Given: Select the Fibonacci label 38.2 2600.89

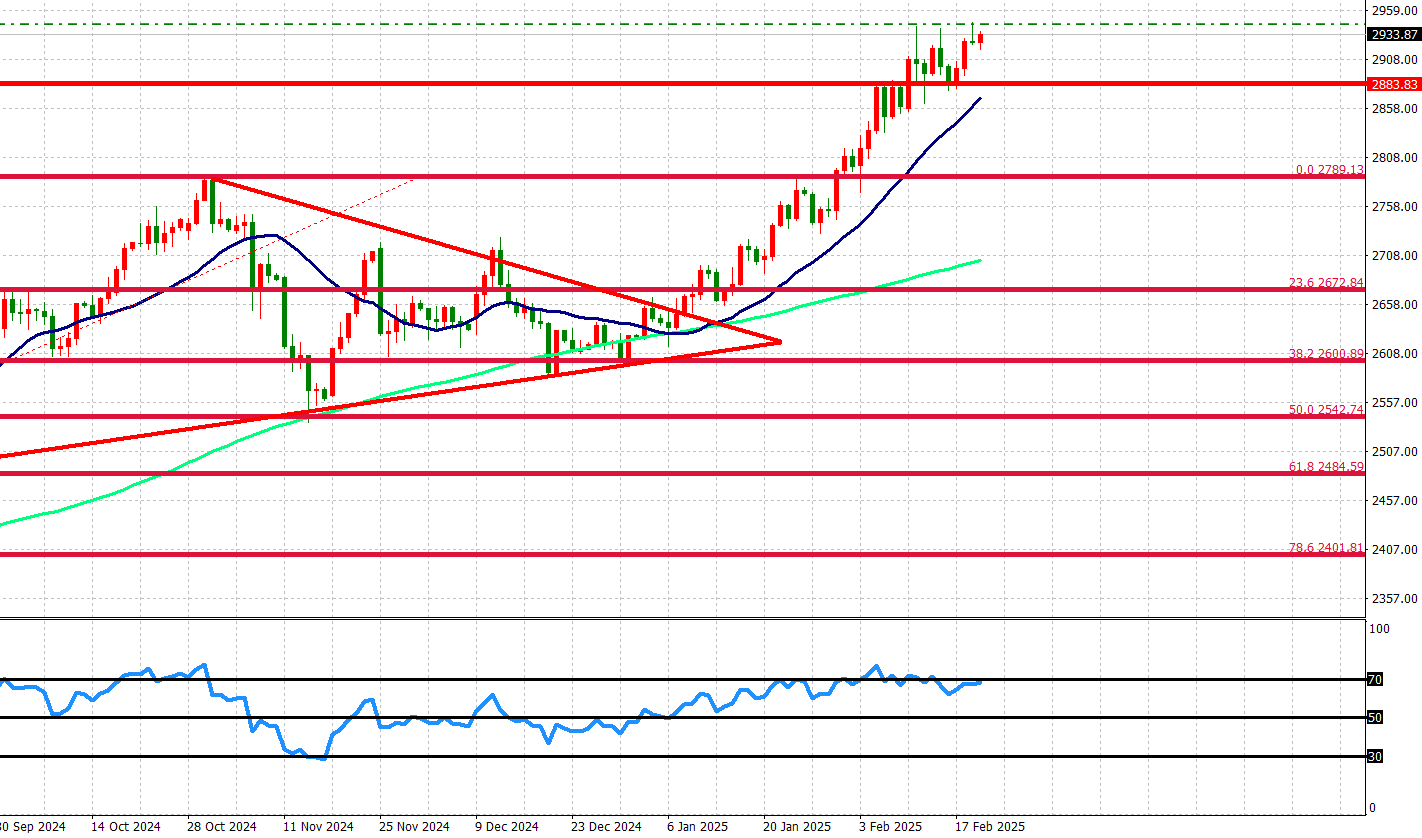Looking at the screenshot, I should 1327,354.
